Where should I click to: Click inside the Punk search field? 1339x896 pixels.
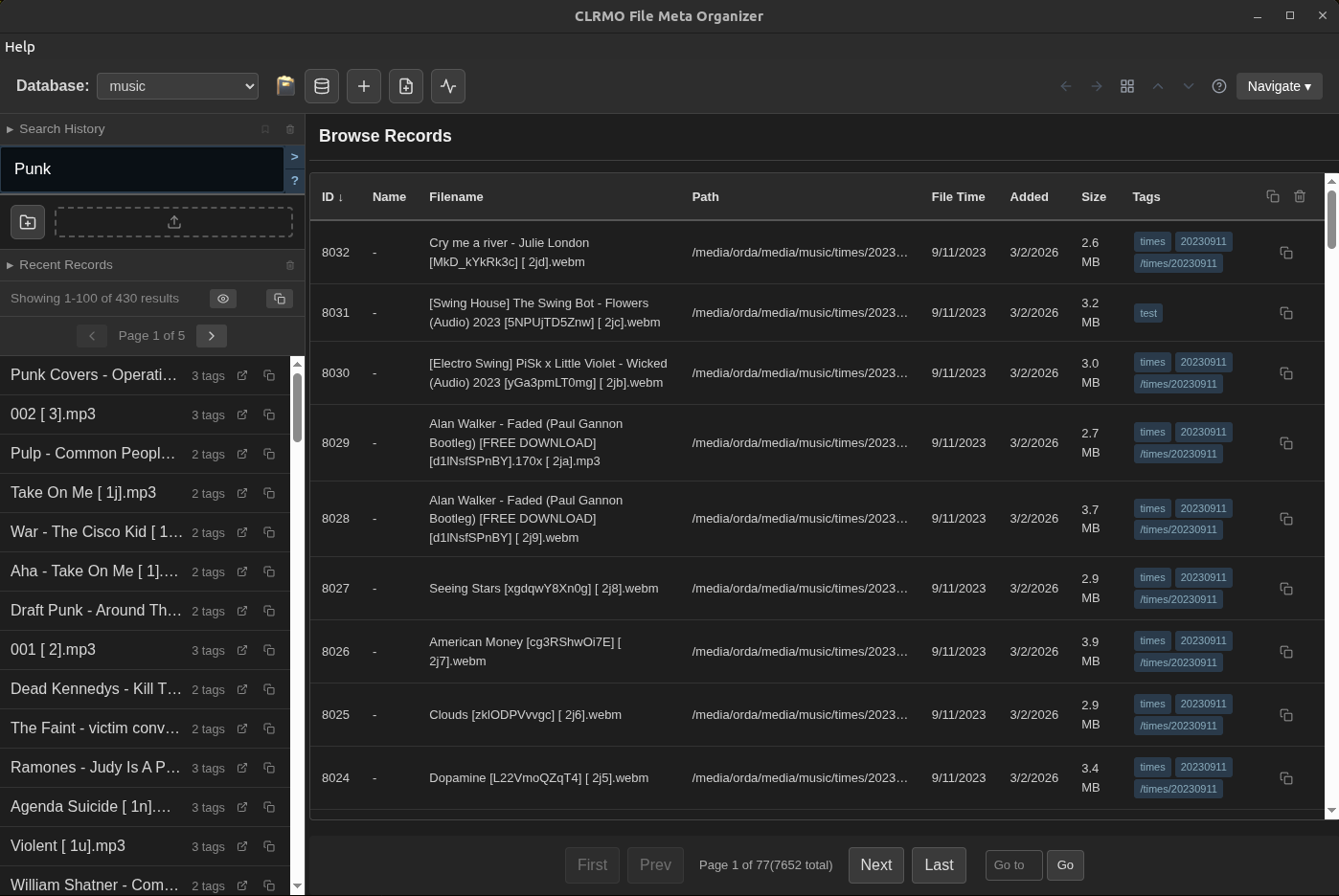(x=144, y=168)
